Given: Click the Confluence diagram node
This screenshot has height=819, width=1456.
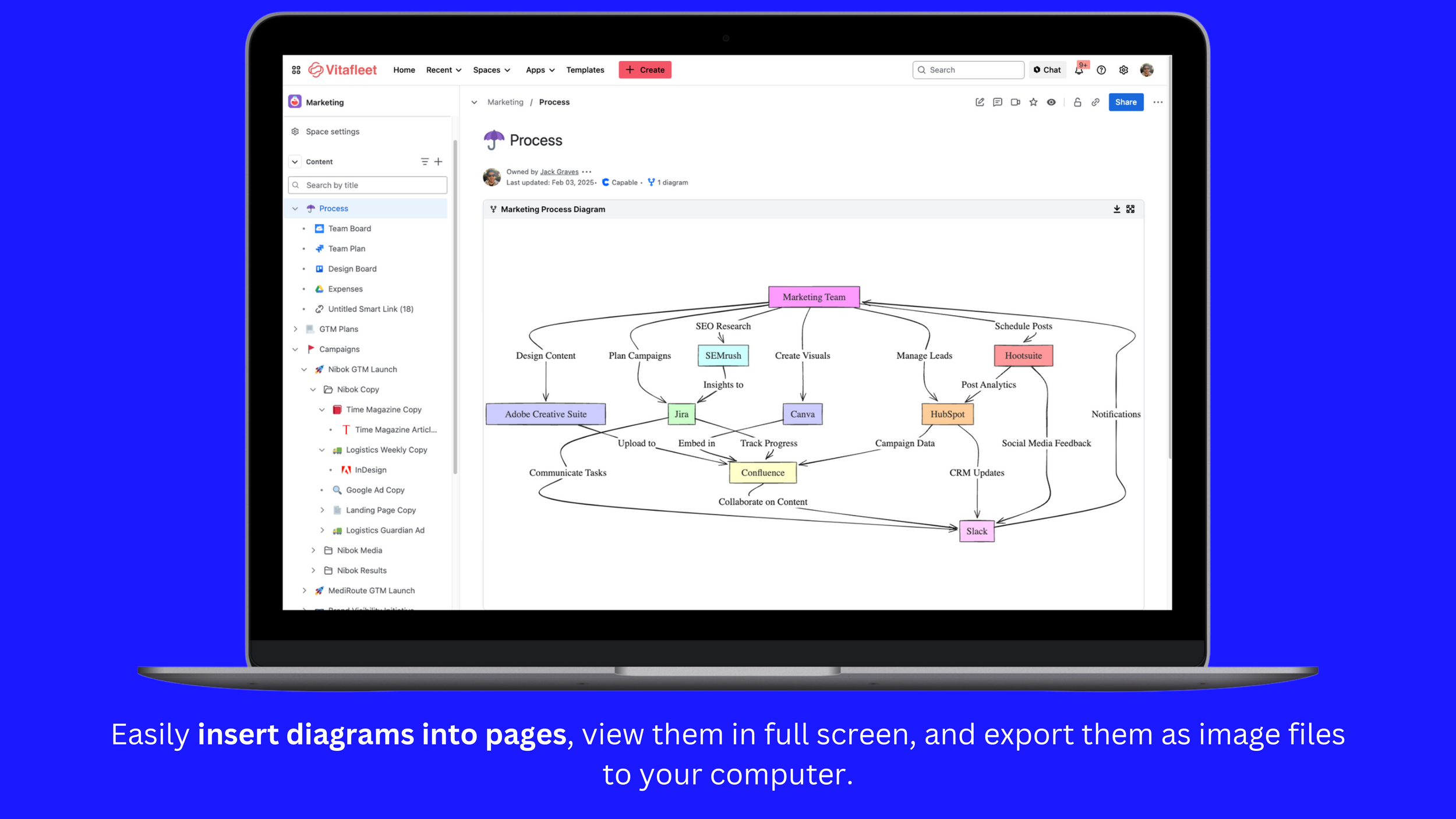Looking at the screenshot, I should click(763, 472).
